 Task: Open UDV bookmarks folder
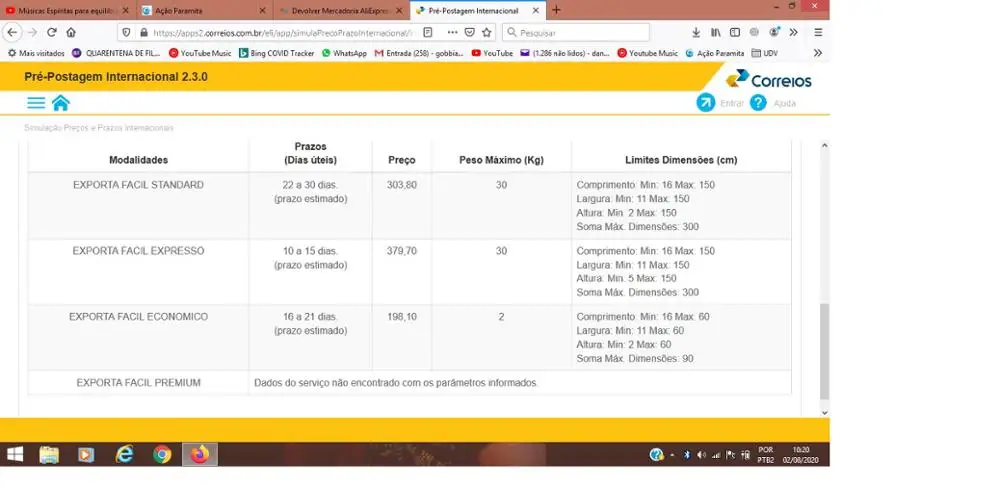(765, 53)
